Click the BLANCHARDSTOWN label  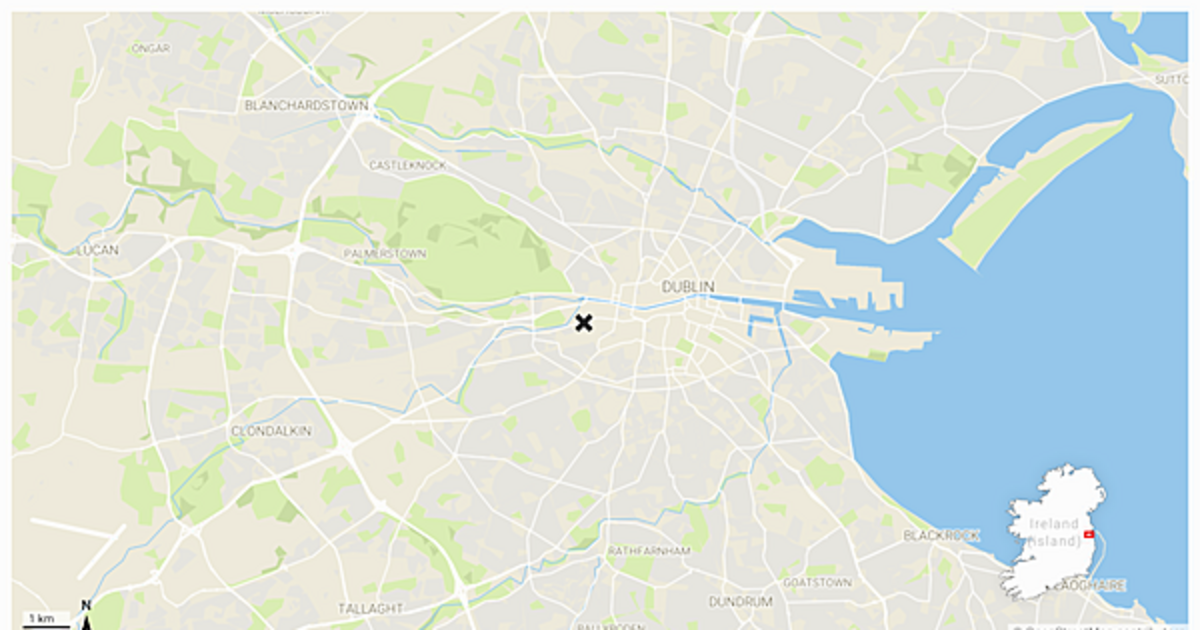[307, 105]
